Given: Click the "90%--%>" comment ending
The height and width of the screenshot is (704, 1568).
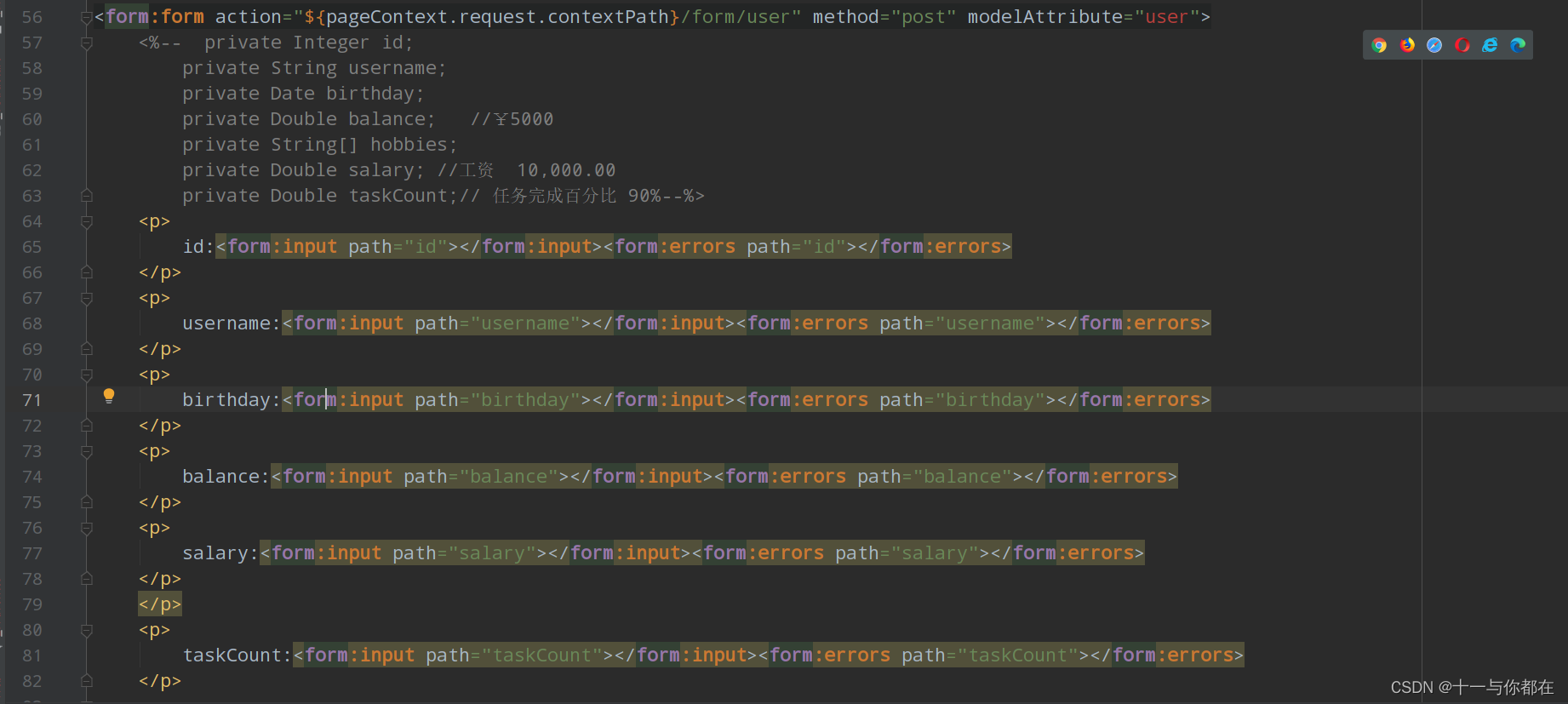Looking at the screenshot, I should click(x=667, y=196).
